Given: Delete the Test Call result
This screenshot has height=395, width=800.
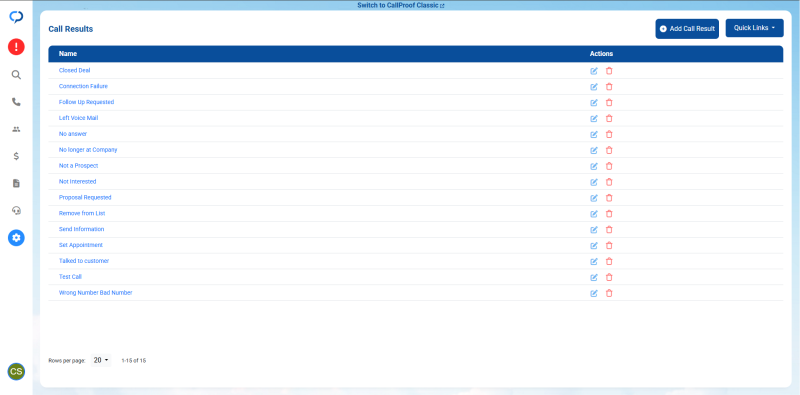Looking at the screenshot, I should pyautogui.click(x=609, y=277).
